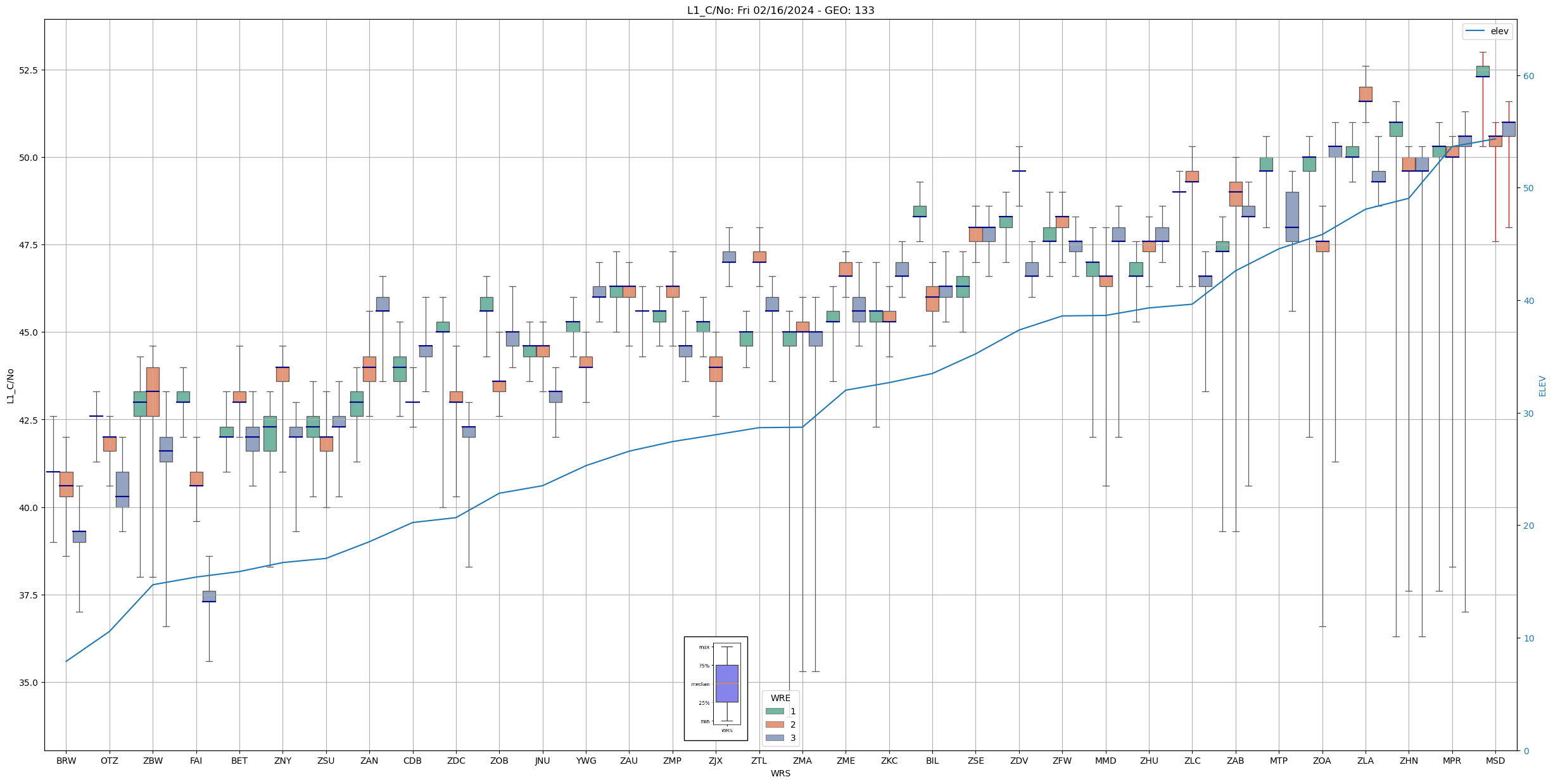Click the ZLA station tick label
Screen dimensions: 1553x784
(1366, 761)
